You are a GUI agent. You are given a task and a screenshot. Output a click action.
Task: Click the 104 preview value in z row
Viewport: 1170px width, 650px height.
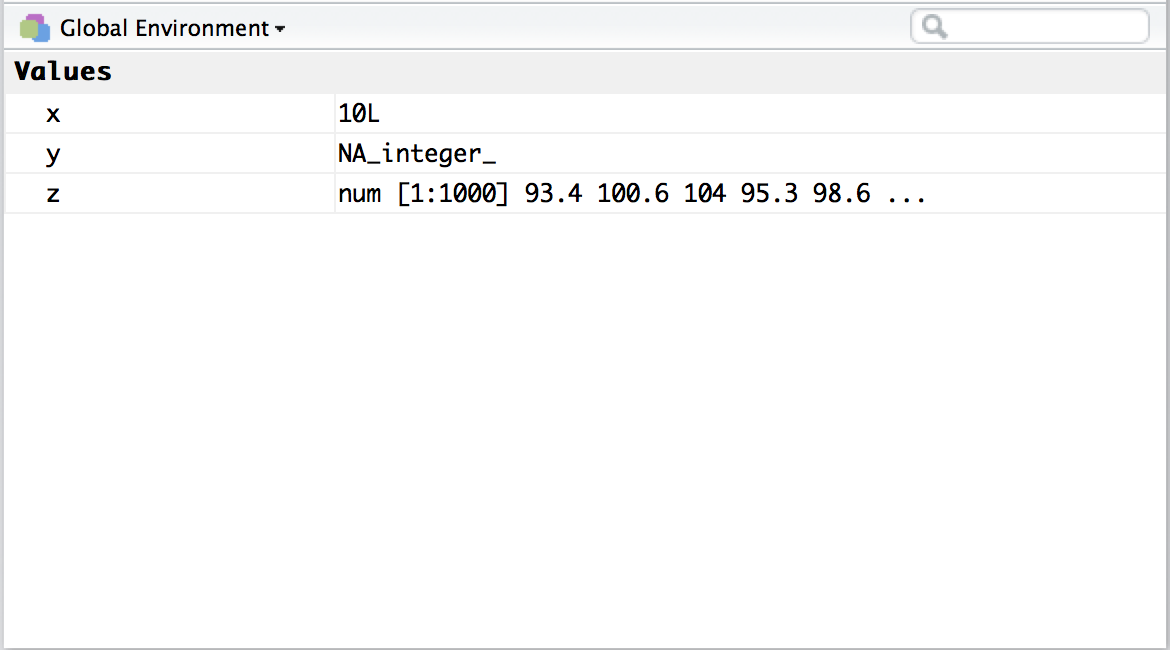tap(705, 194)
